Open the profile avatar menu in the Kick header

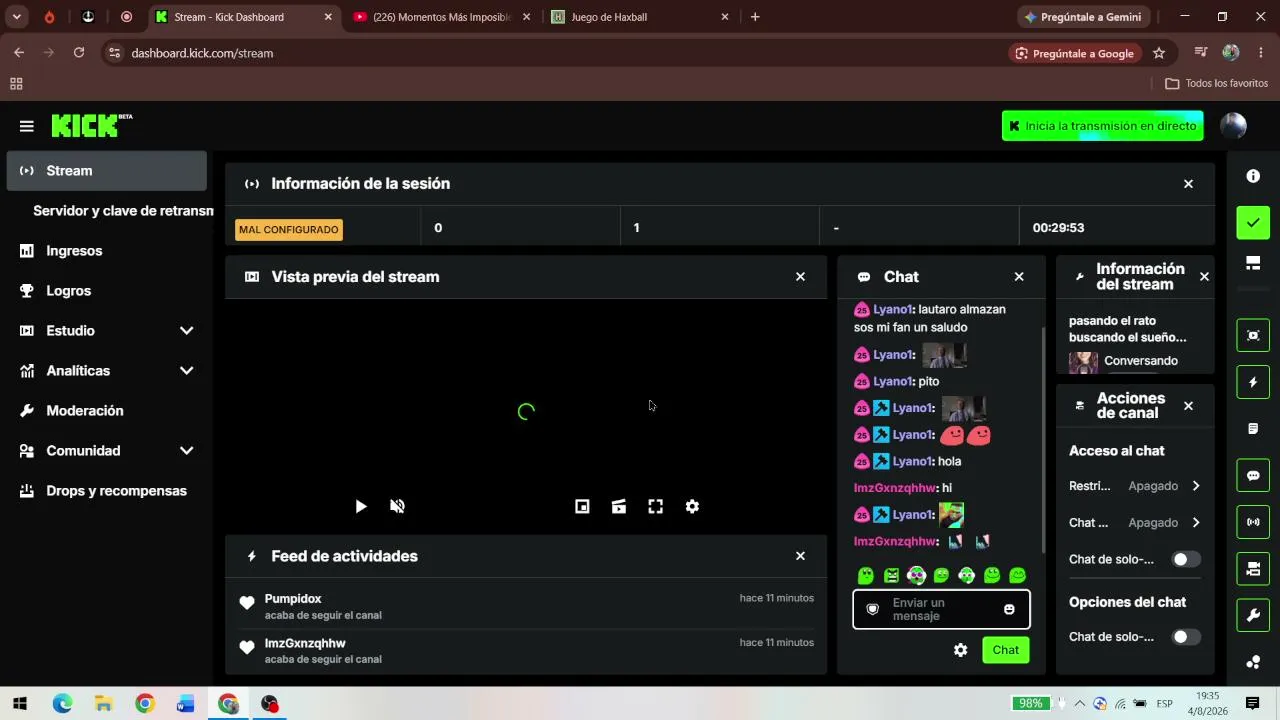[1234, 125]
